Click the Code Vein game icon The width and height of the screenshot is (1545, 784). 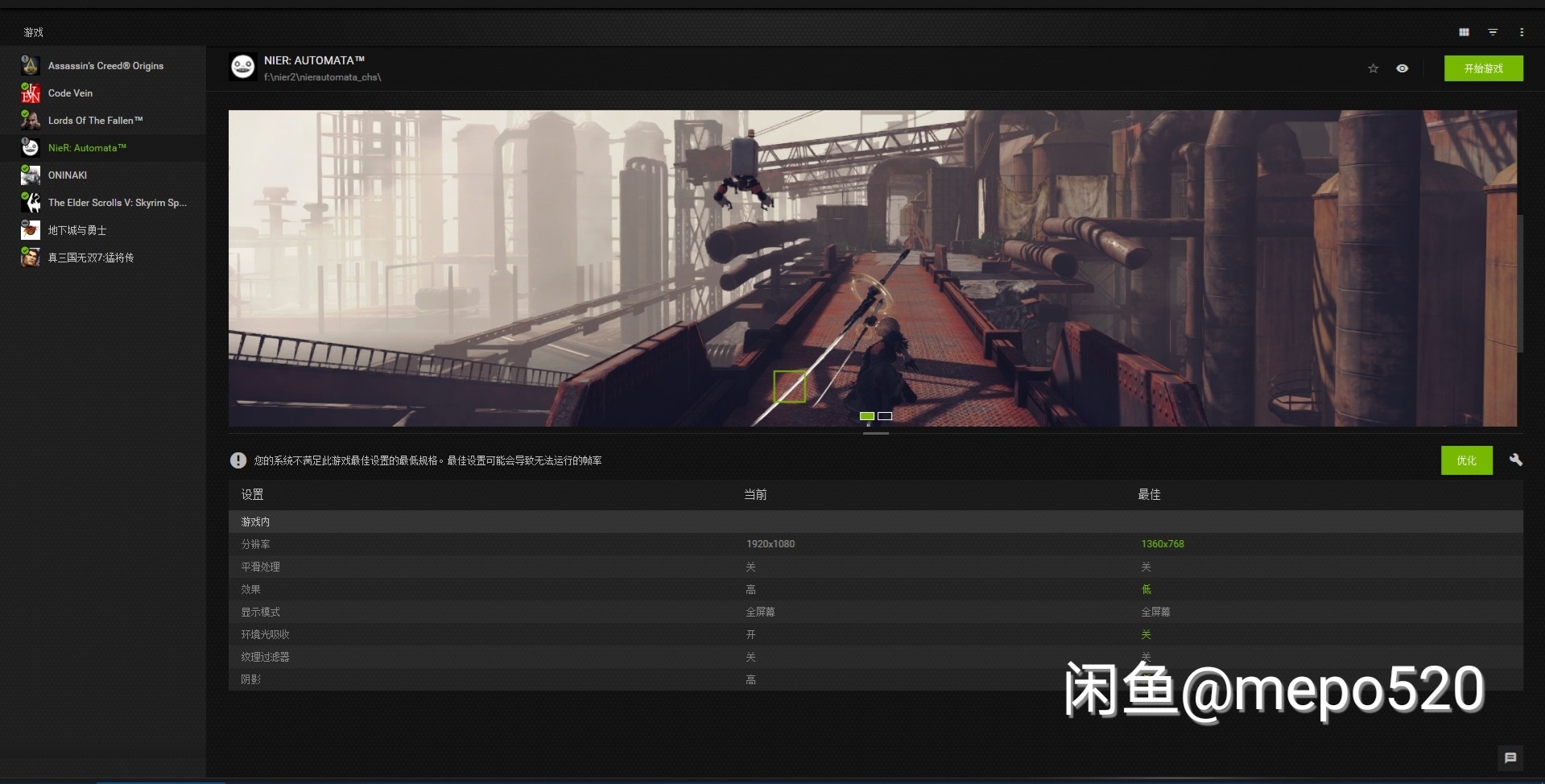tap(31, 93)
